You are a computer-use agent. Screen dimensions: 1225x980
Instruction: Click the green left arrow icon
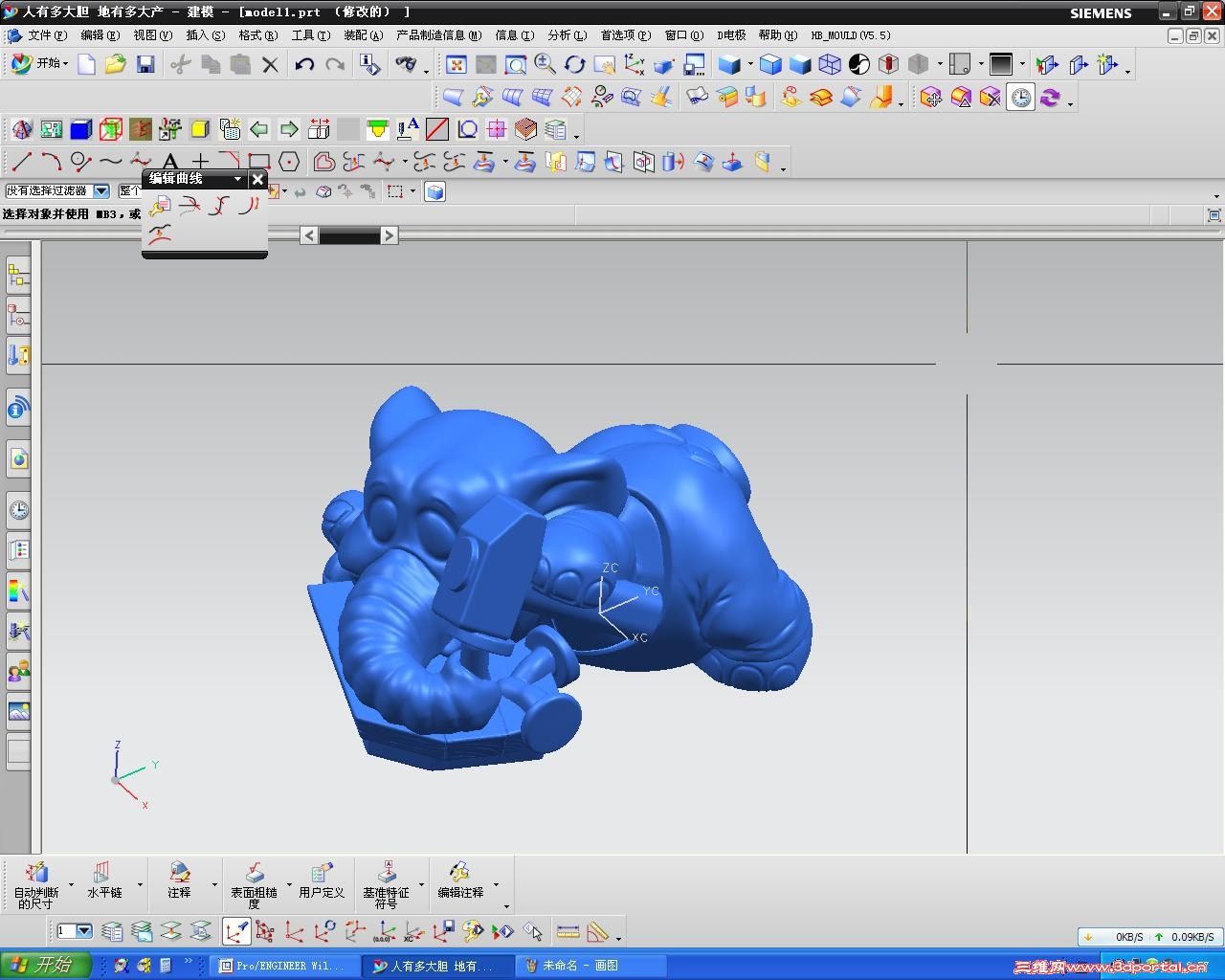point(259,129)
